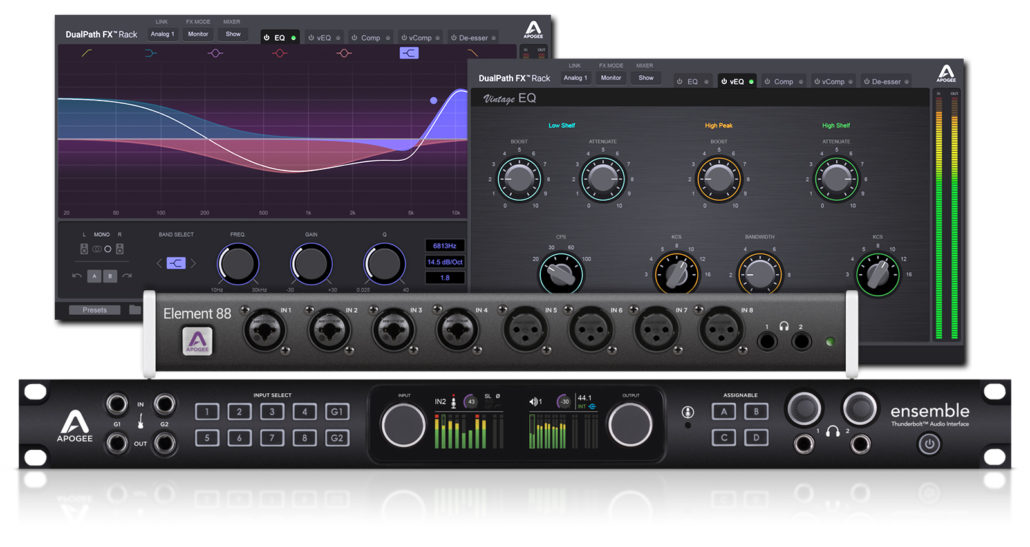
Task: Click the Apogee logo in the Vintage EQ window
Action: pyautogui.click(x=946, y=74)
